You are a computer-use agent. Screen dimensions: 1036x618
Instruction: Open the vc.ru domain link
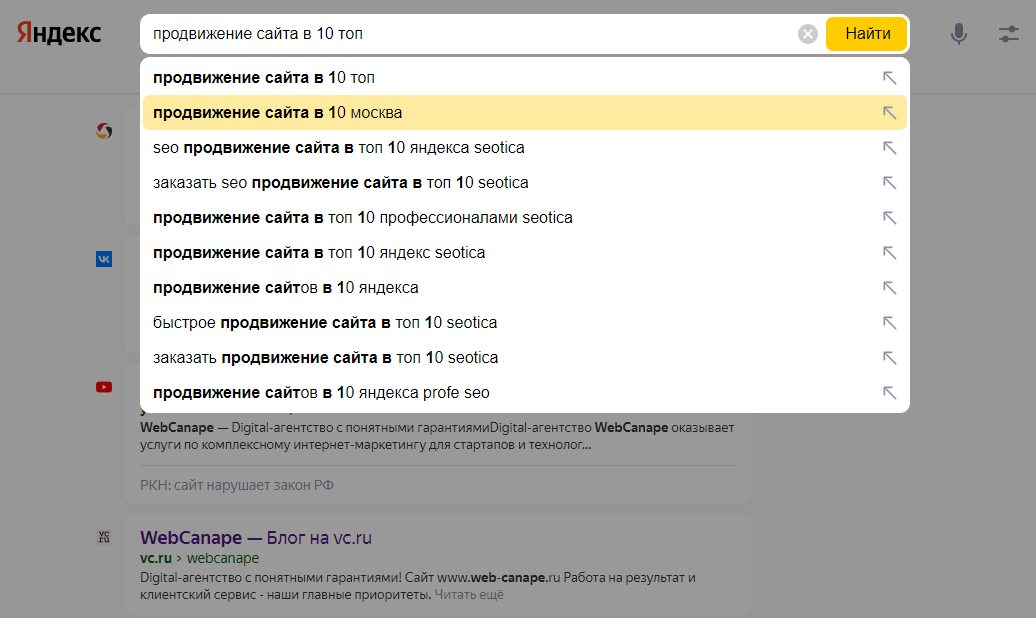point(156,559)
